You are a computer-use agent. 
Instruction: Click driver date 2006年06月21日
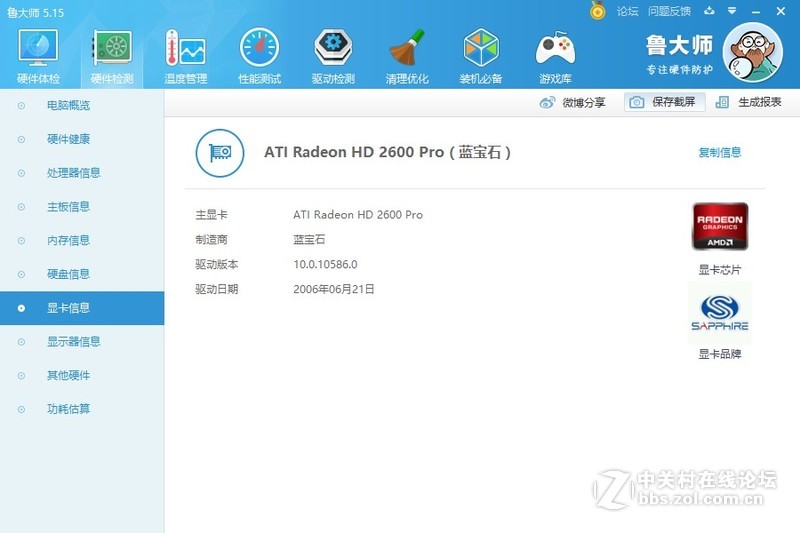point(334,289)
